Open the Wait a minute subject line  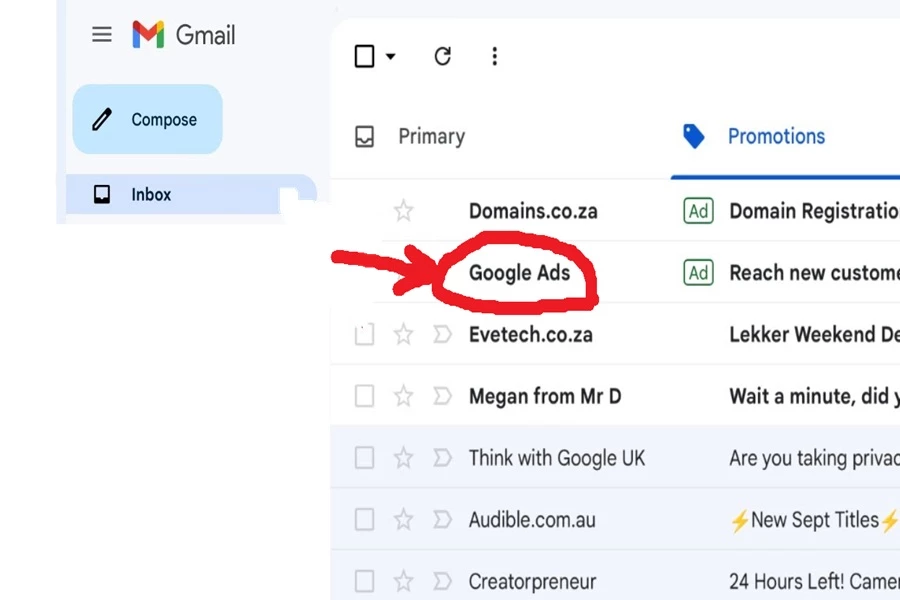tap(814, 396)
